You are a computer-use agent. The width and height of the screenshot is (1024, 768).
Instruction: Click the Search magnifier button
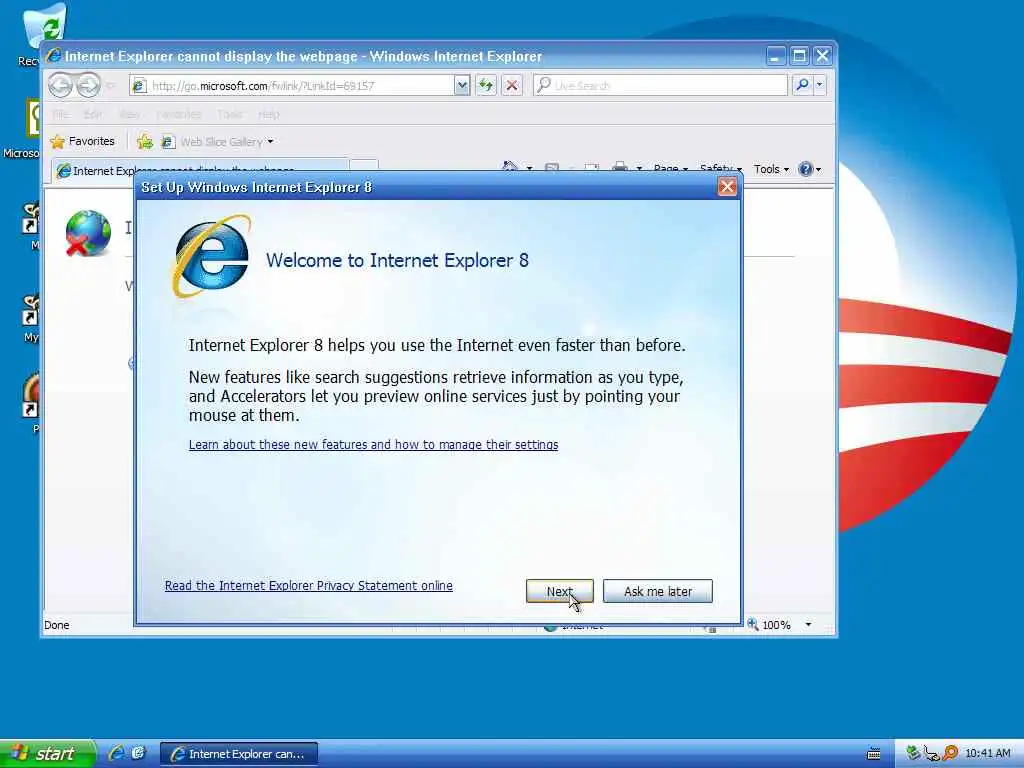pyautogui.click(x=803, y=85)
